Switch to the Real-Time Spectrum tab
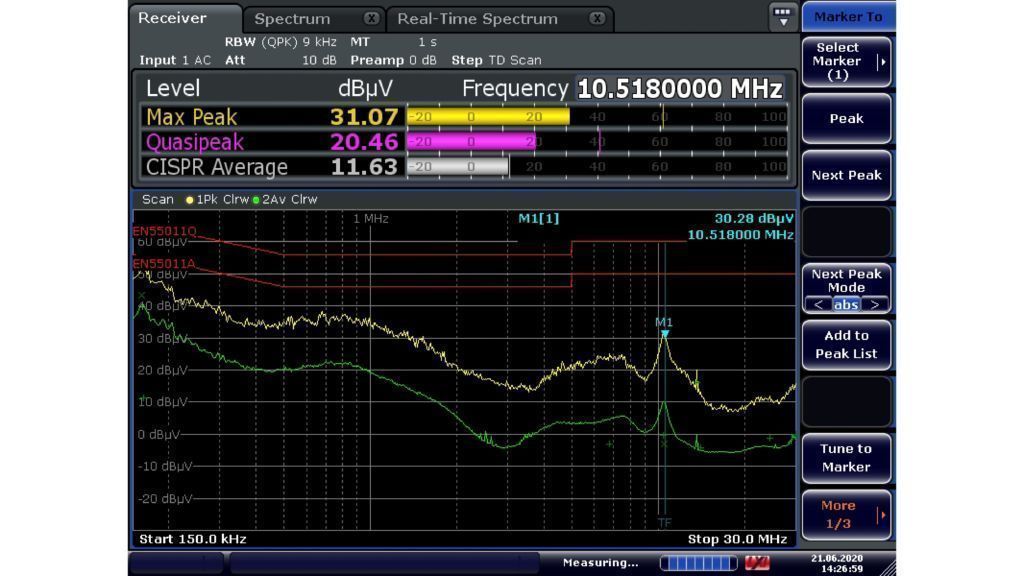This screenshot has height=576, width=1024. [x=477, y=19]
